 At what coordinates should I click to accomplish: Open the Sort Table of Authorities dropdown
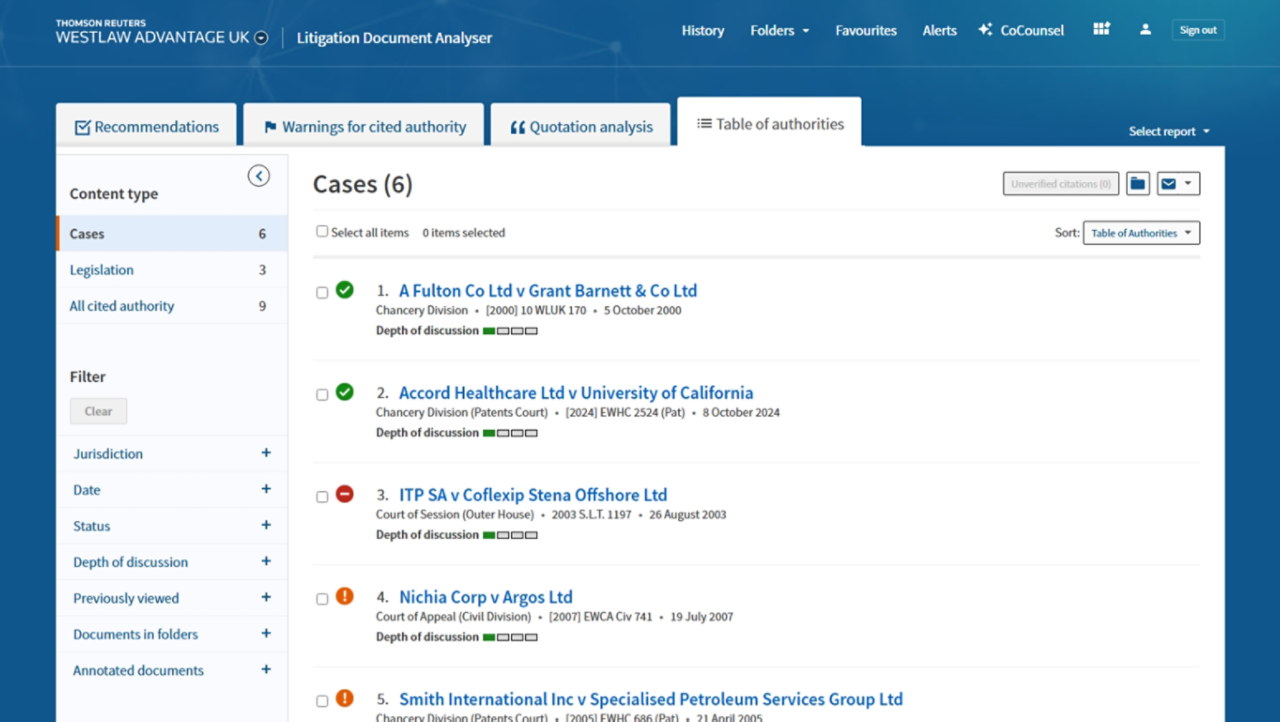tap(1141, 233)
